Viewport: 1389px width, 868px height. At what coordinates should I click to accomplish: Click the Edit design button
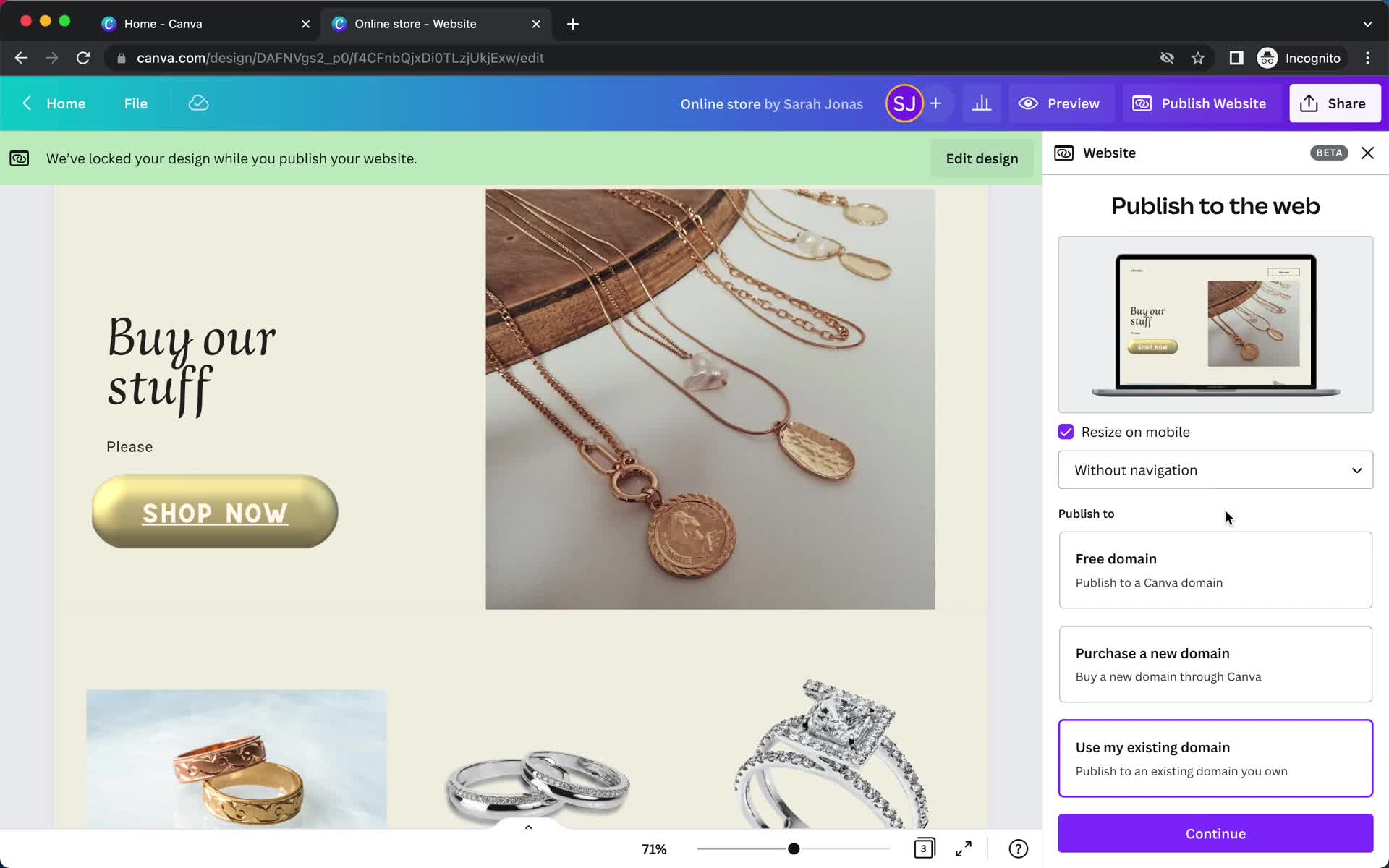tap(982, 159)
